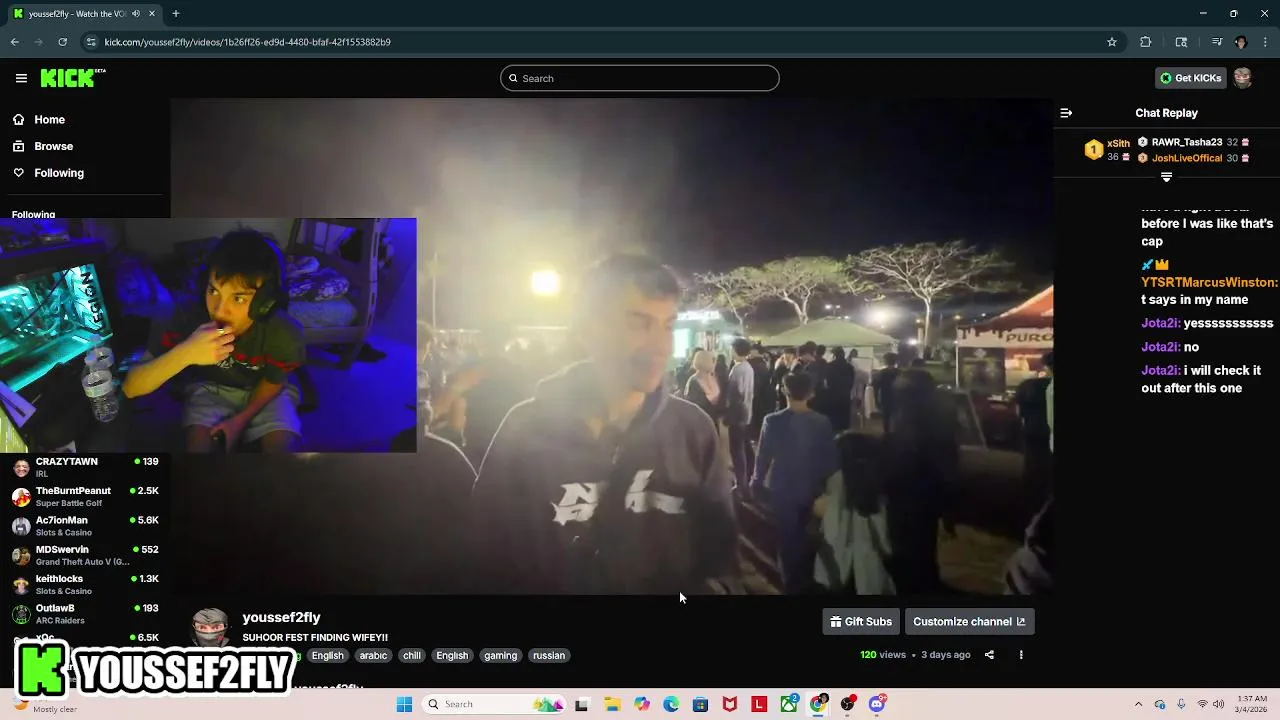Click the Windows taskbar search box

(x=493, y=704)
